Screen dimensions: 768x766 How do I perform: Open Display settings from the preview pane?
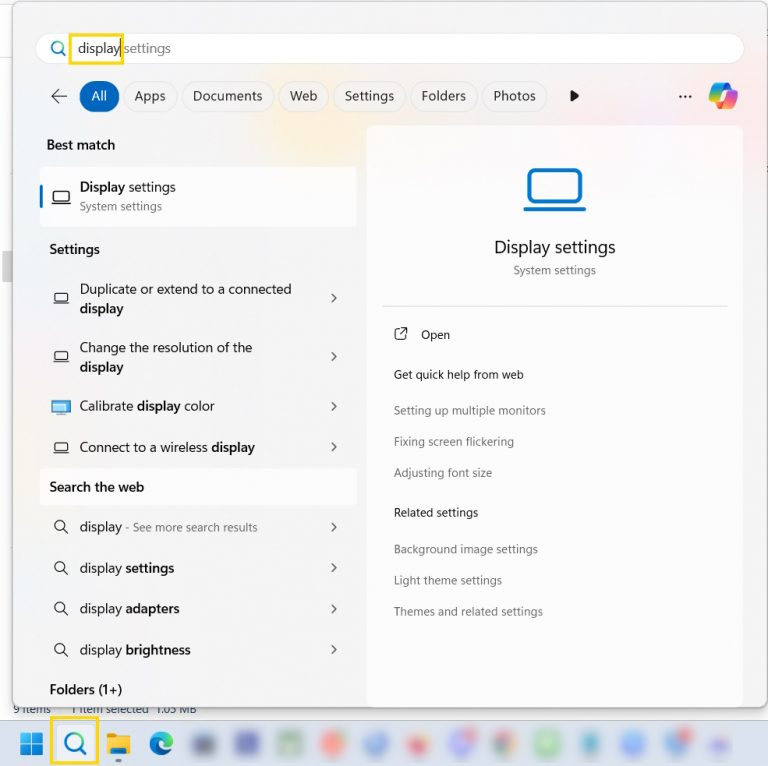point(435,335)
